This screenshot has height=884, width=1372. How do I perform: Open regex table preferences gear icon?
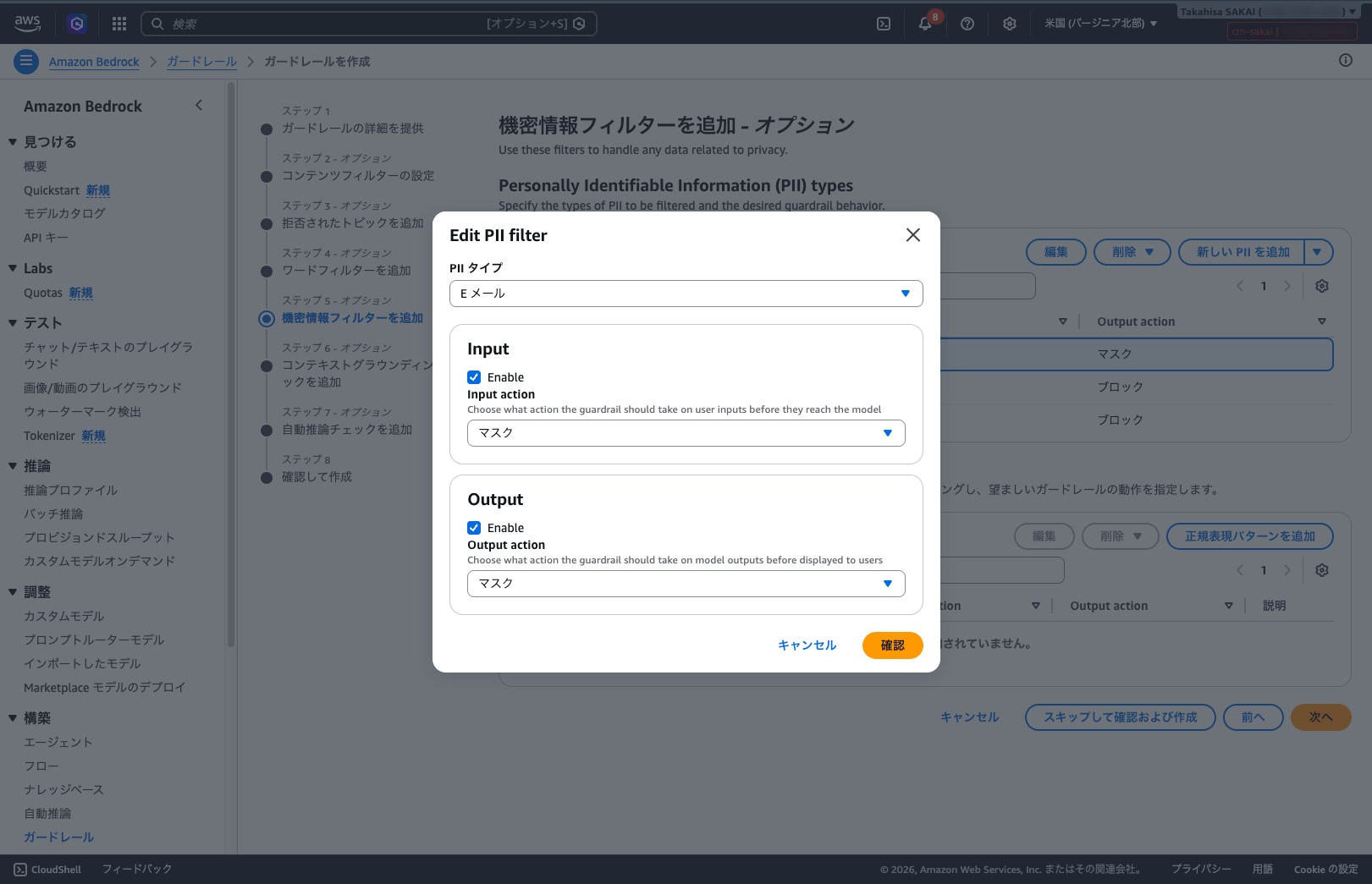(x=1322, y=570)
